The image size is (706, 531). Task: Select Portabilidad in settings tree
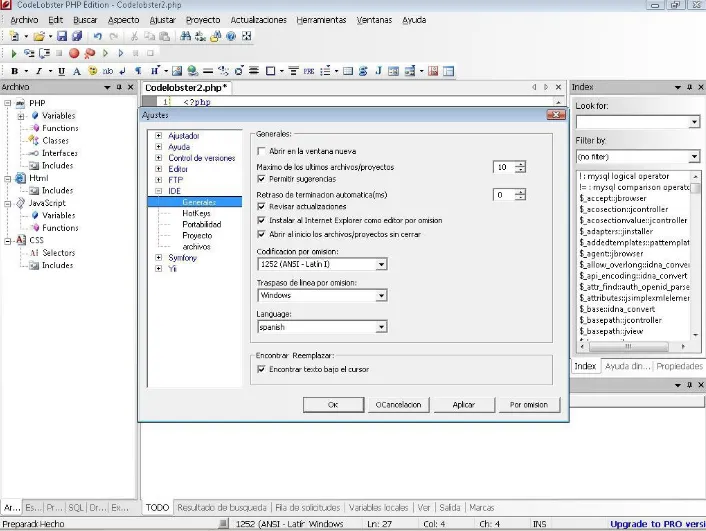click(202, 224)
